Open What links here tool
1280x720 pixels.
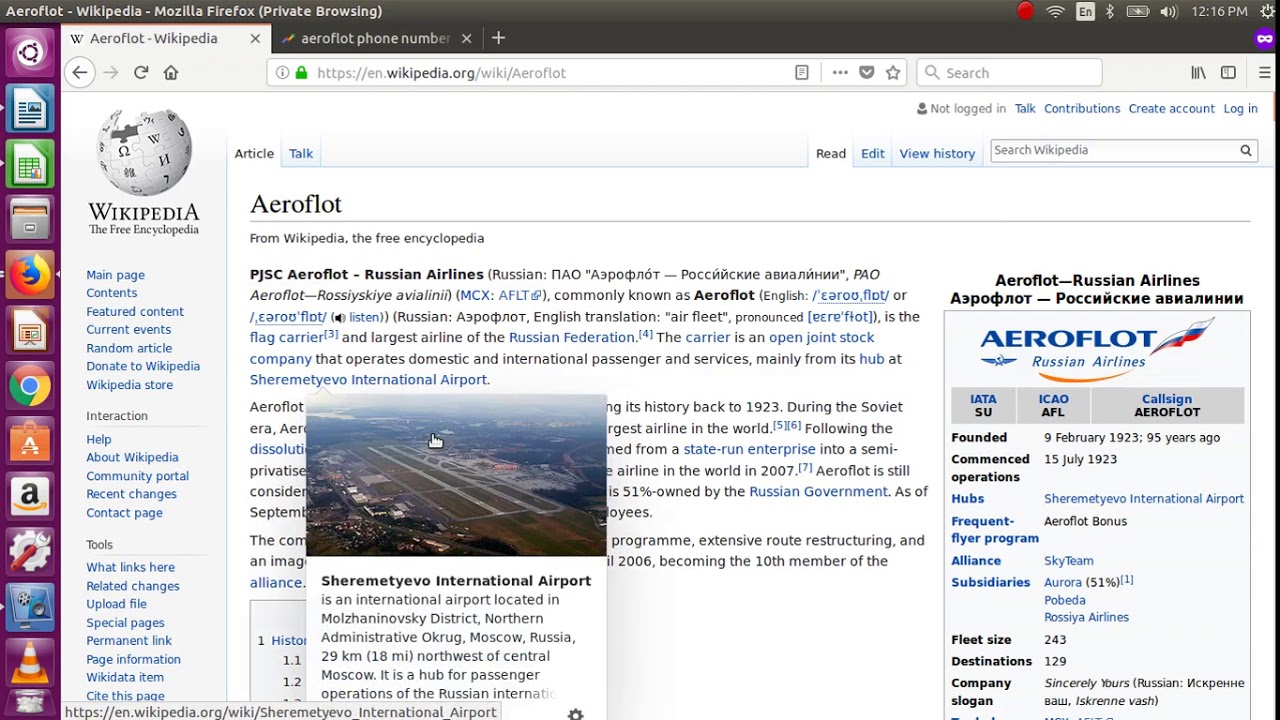pyautogui.click(x=130, y=567)
